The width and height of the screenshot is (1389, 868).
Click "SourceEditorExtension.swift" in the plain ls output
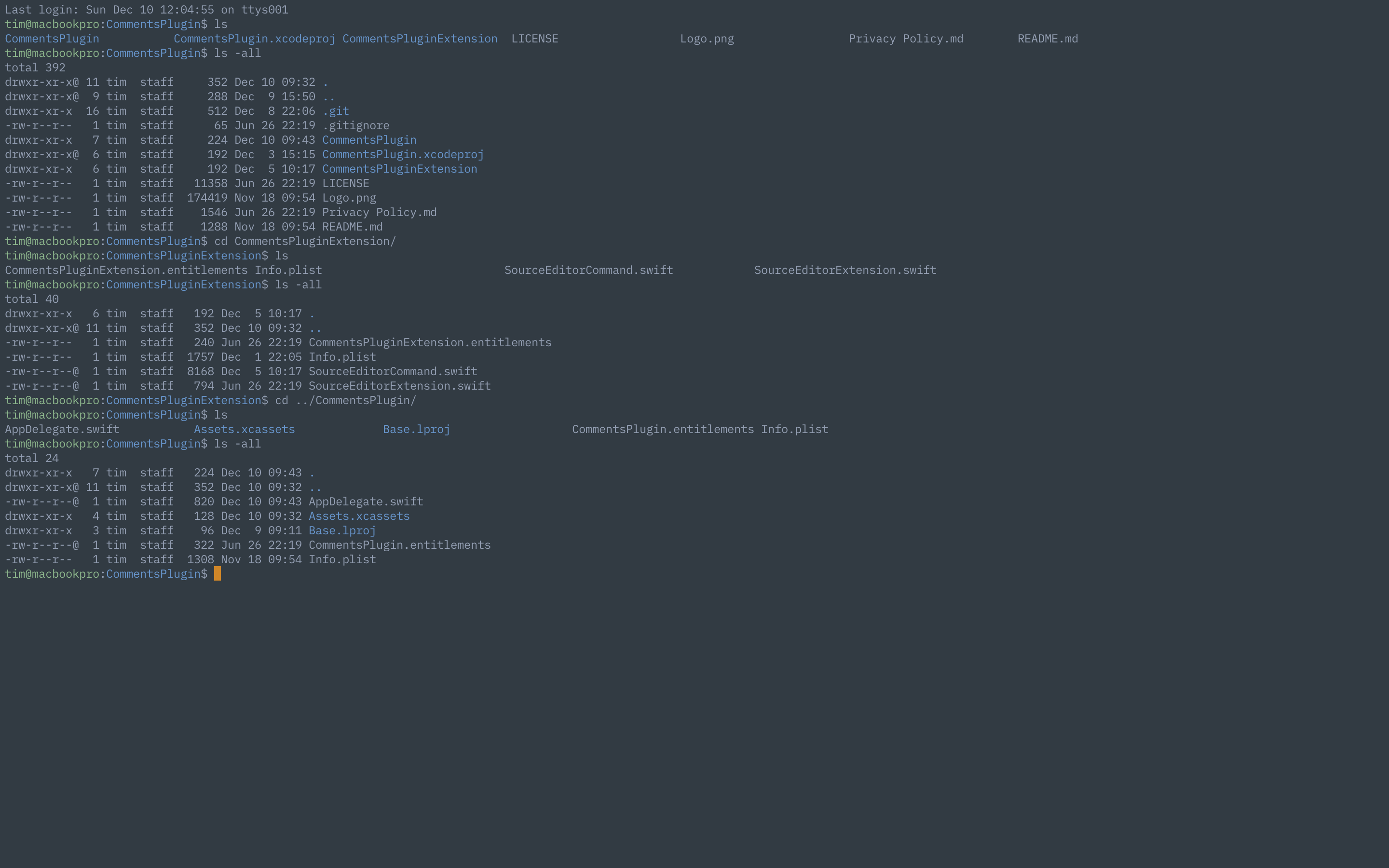click(845, 270)
